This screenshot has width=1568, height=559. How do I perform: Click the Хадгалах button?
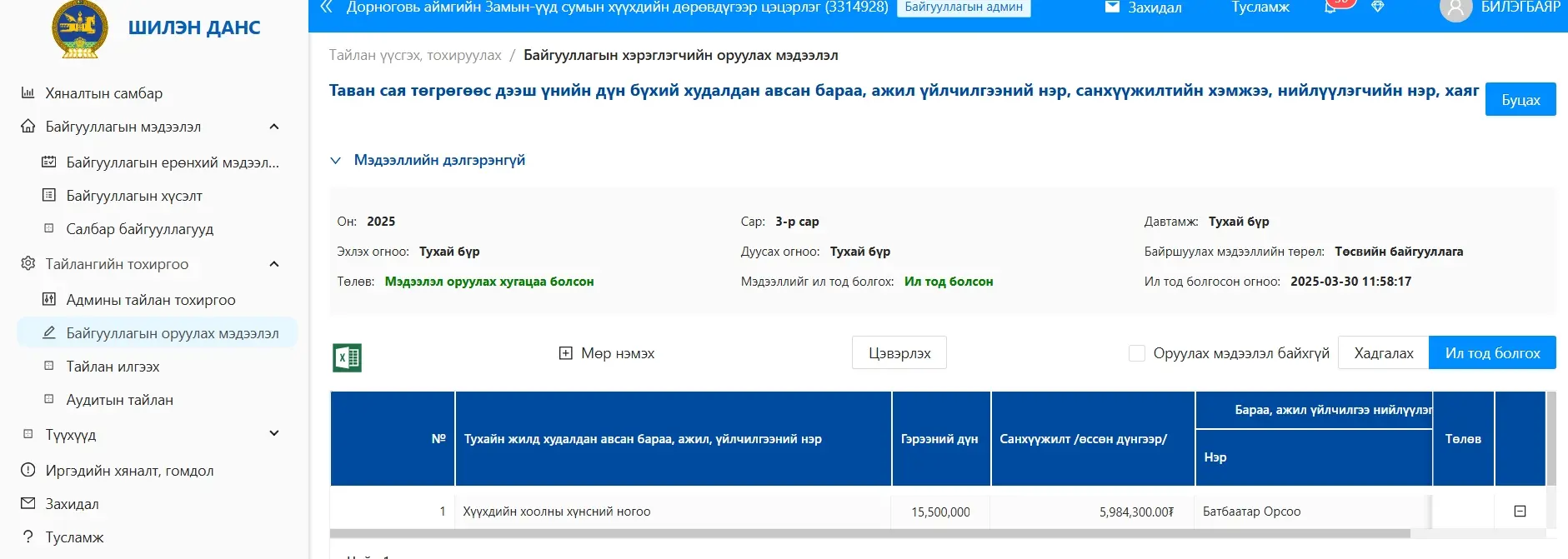(x=1384, y=353)
